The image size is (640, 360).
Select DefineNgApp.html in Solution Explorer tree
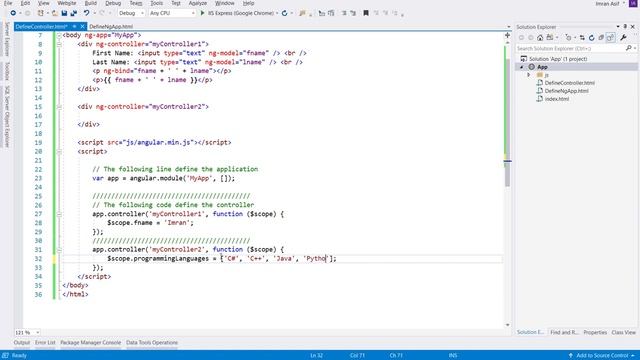point(567,91)
